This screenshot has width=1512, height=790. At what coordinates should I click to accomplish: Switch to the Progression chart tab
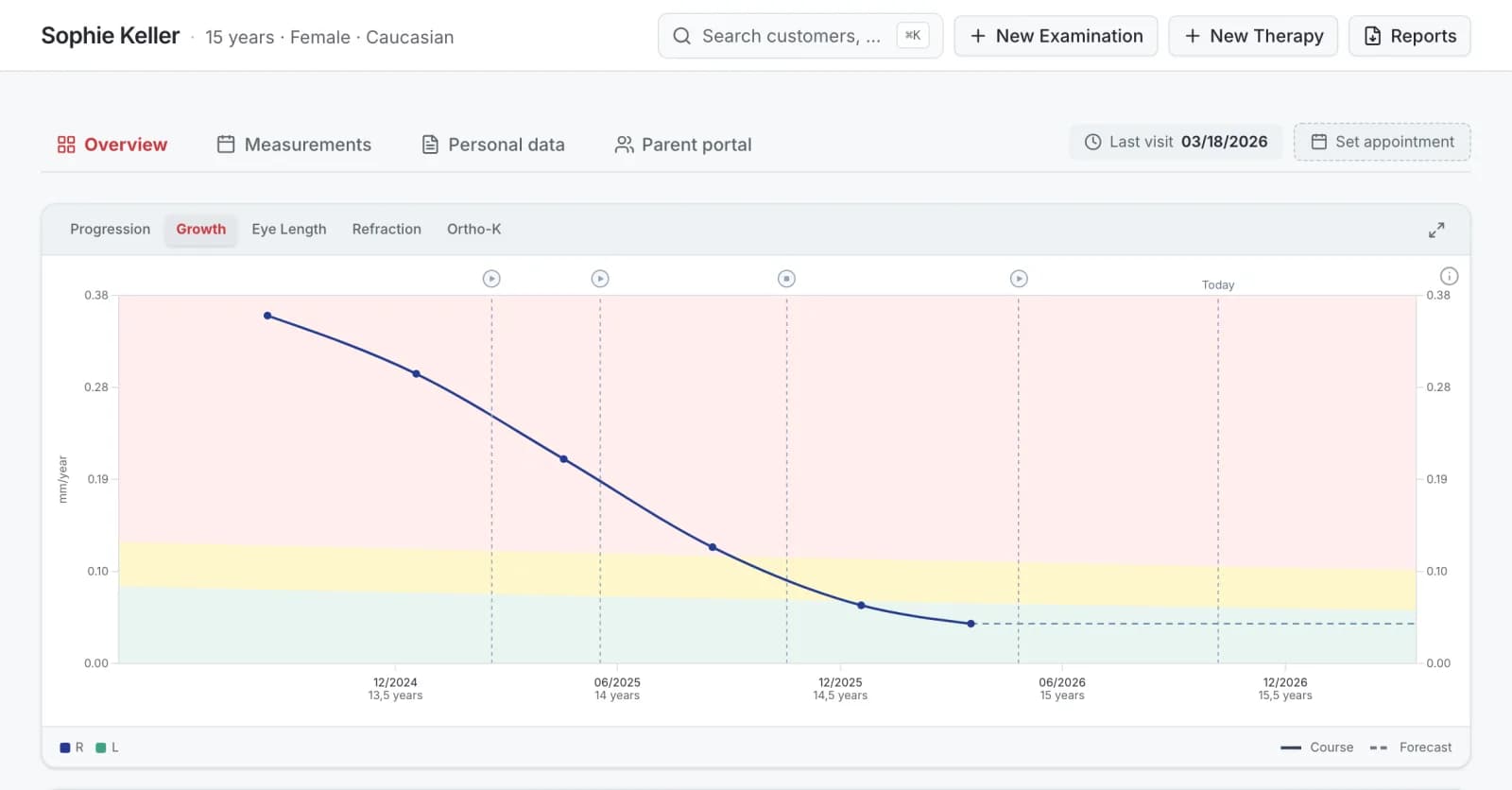click(111, 229)
